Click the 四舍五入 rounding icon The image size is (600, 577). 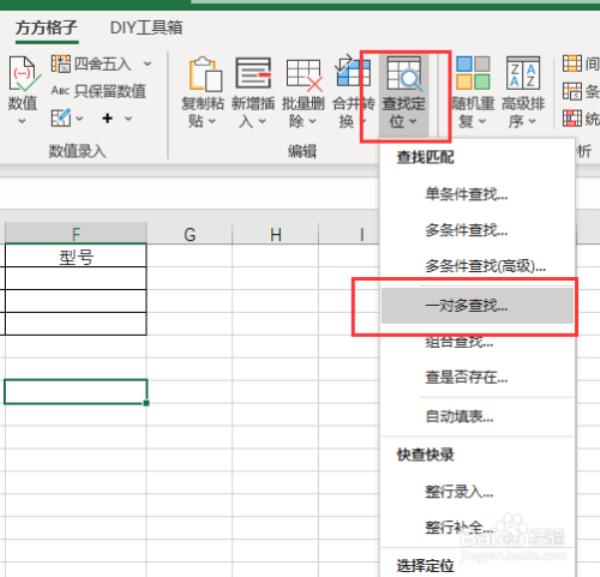point(61,64)
